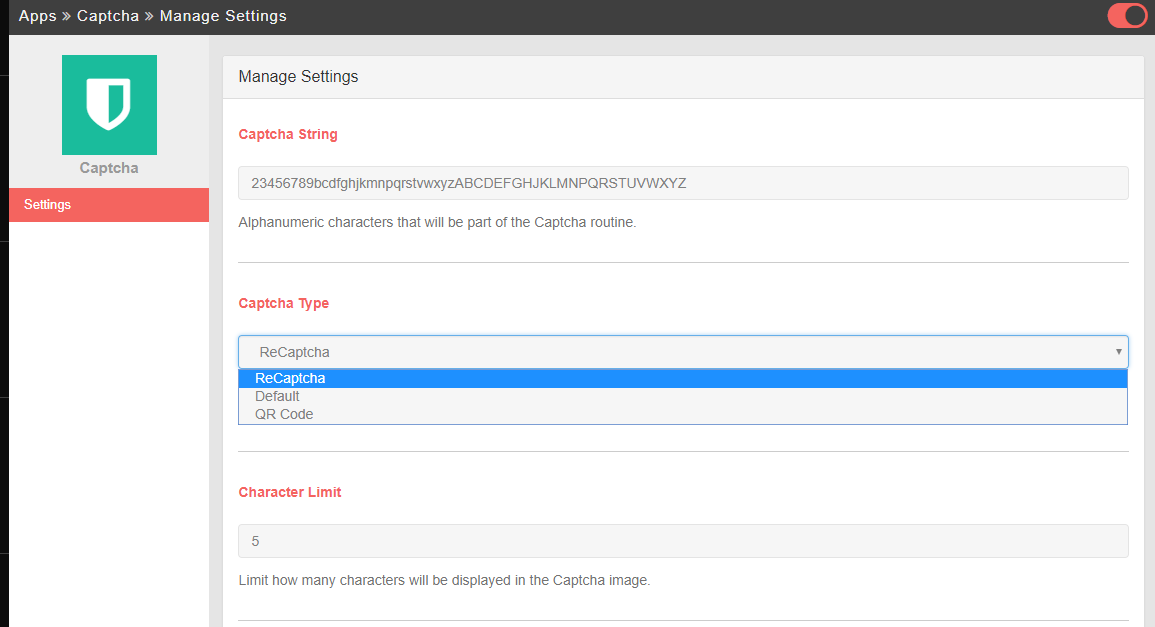Image resolution: width=1155 pixels, height=627 pixels.
Task: Pick QR Code from the dropdown list
Action: tap(284, 415)
